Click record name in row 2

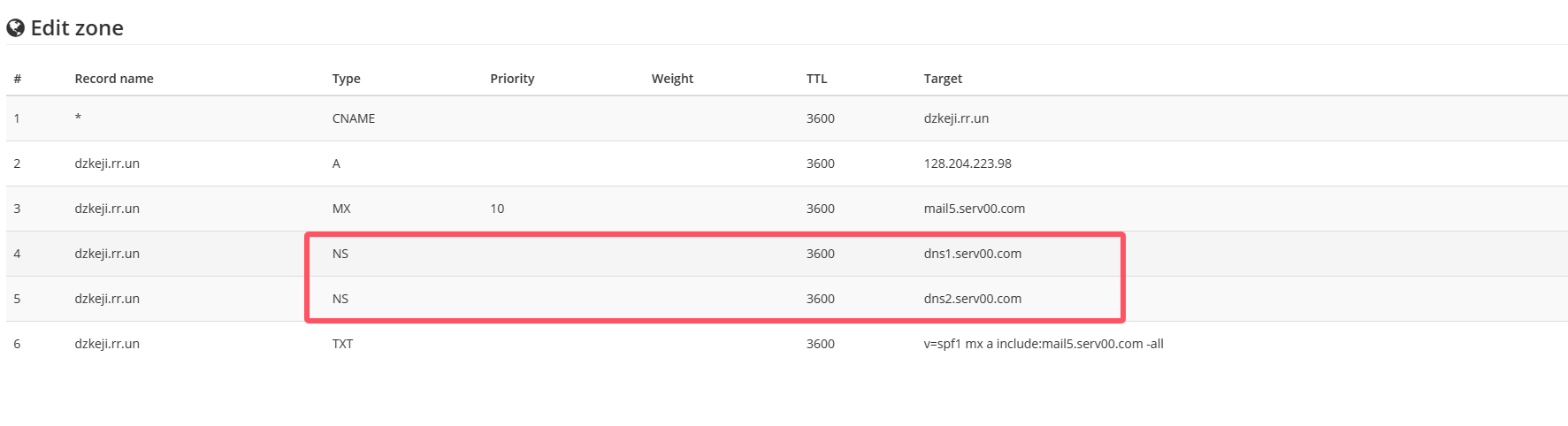[x=107, y=164]
